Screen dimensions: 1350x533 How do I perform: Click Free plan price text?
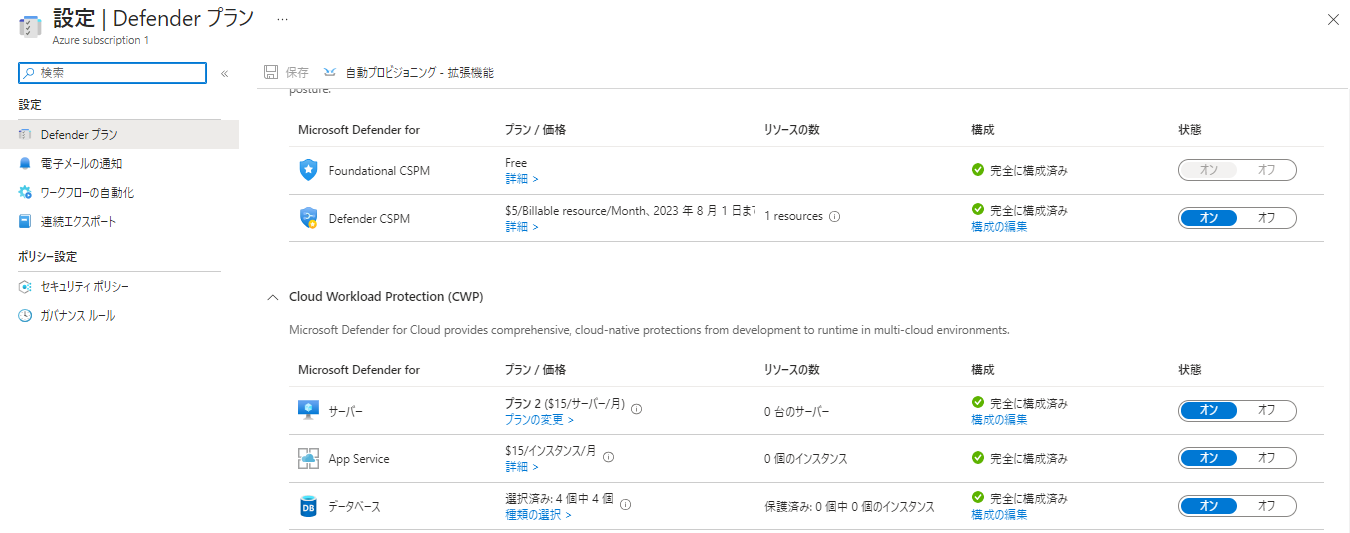pos(516,163)
